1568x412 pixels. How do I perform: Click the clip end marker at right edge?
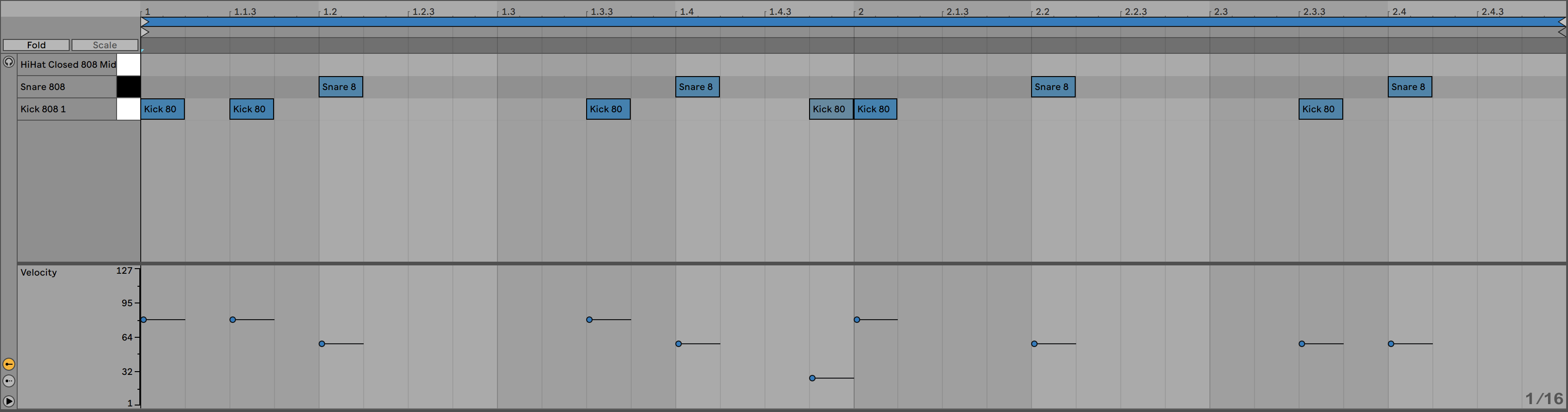(x=1561, y=32)
